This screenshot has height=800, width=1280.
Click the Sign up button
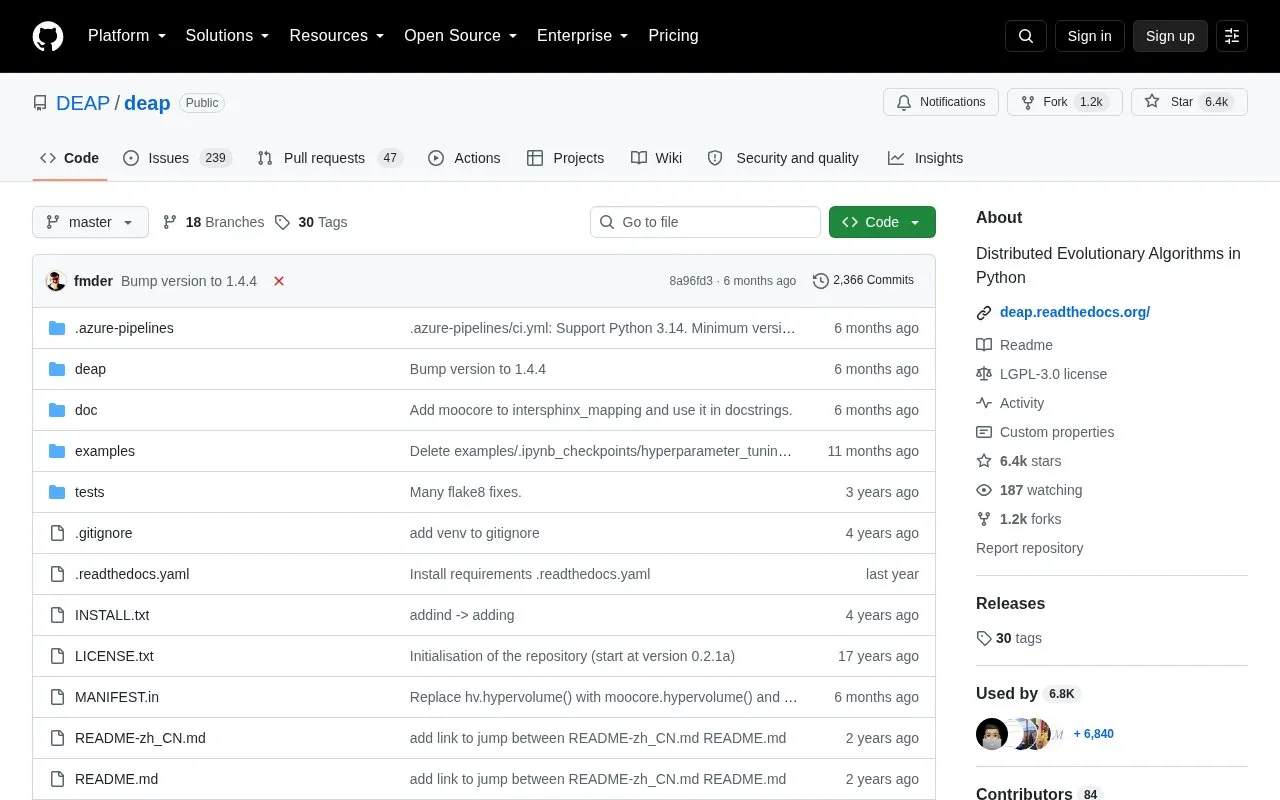coord(1170,36)
